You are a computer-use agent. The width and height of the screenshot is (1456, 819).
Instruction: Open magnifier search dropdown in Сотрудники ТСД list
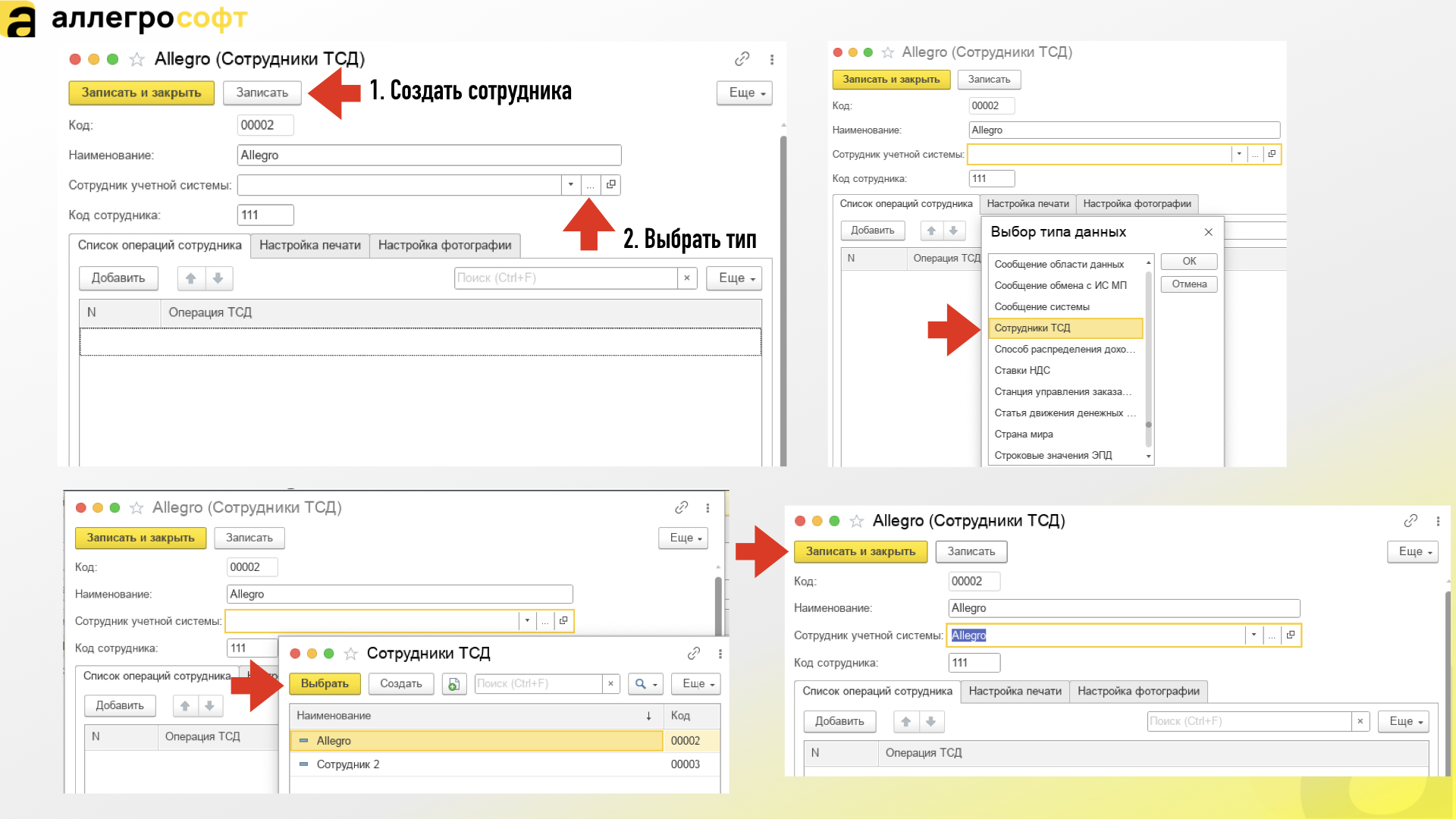click(646, 684)
